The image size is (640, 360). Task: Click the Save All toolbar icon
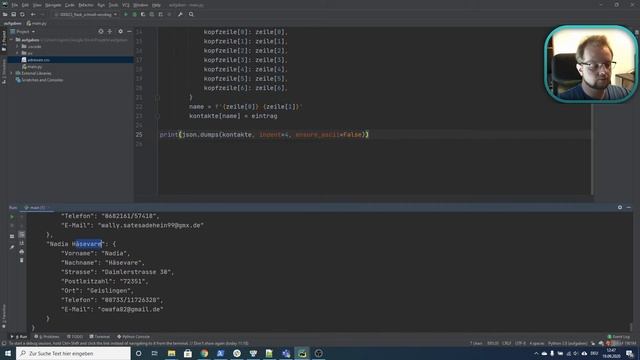click(13, 14)
